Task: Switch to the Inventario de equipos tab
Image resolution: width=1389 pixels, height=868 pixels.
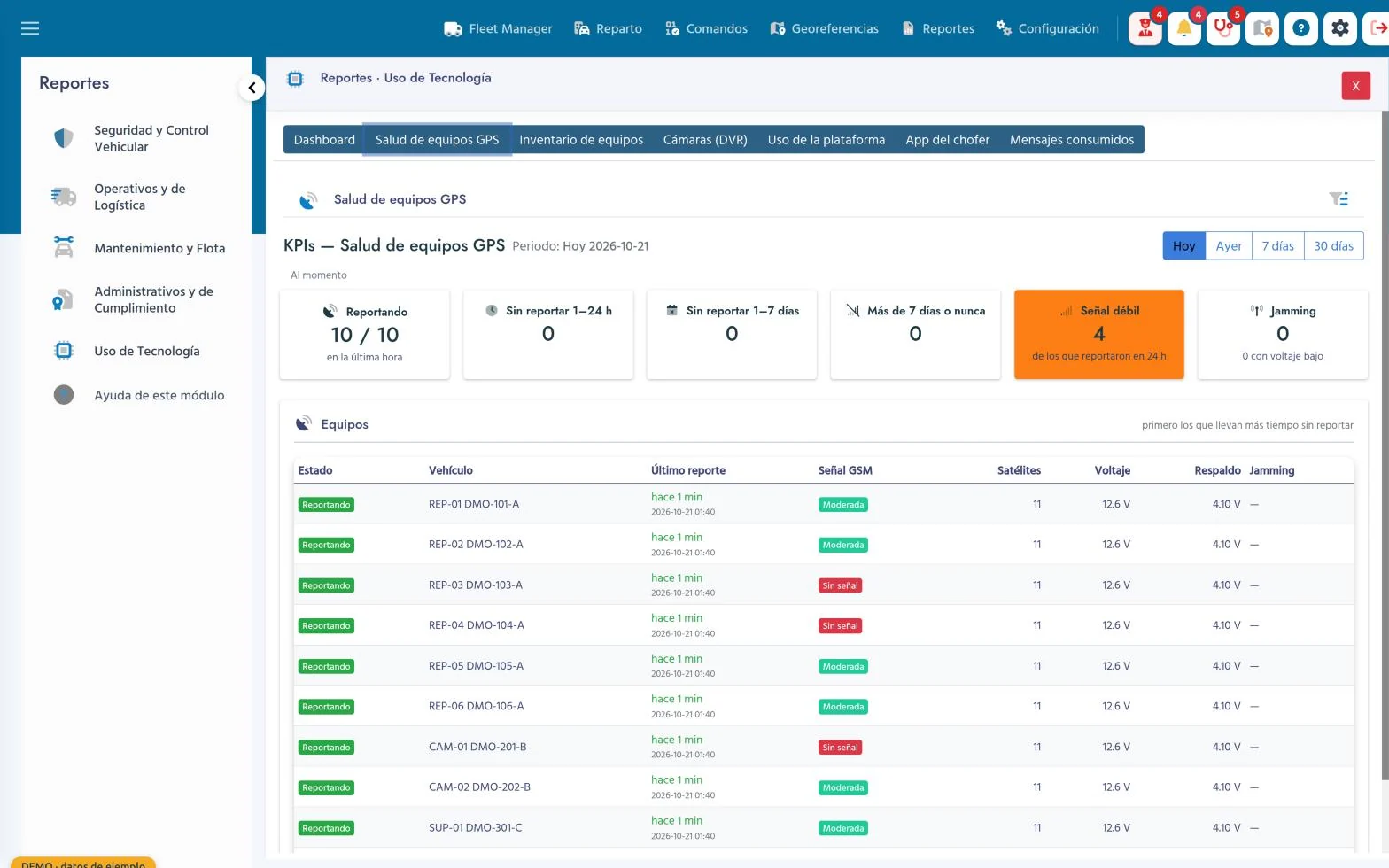Action: pos(581,140)
